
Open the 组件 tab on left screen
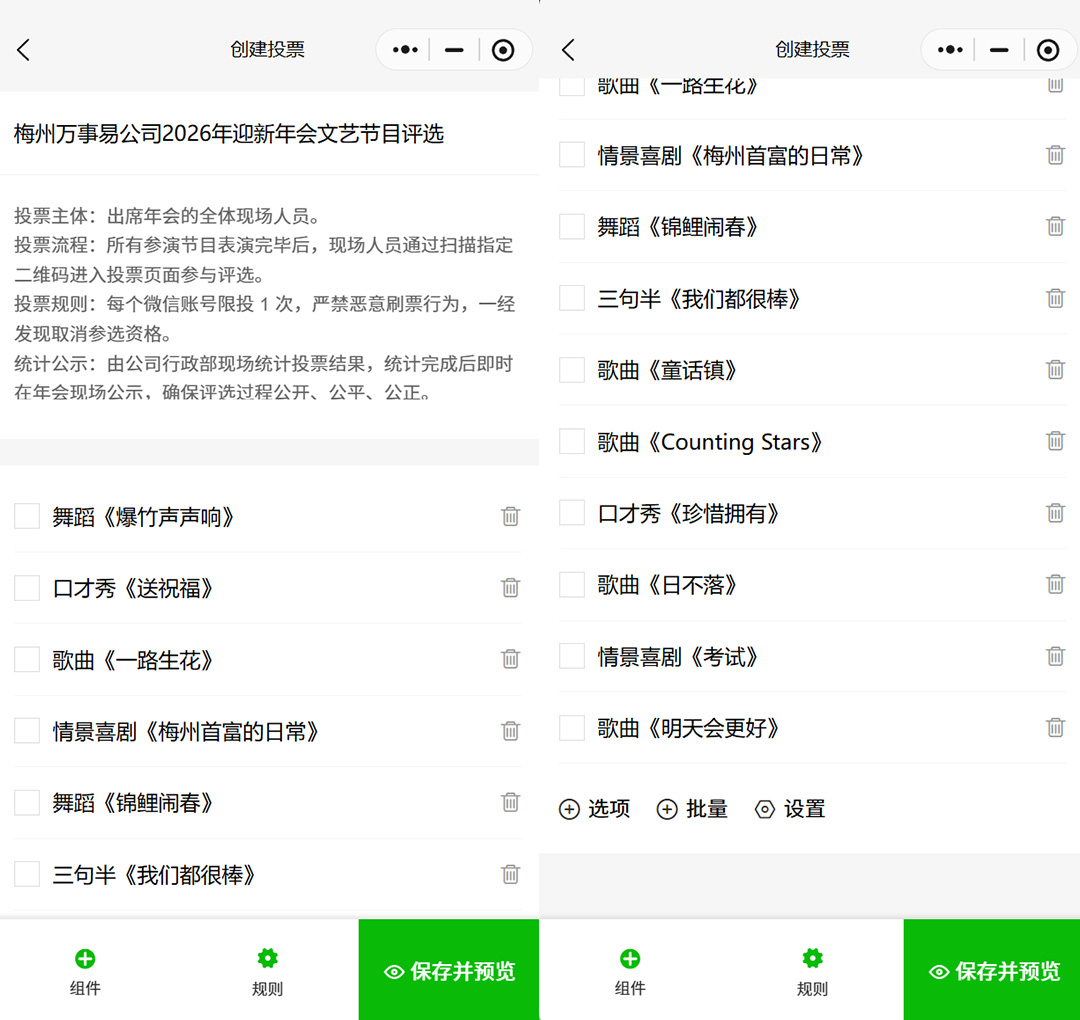point(85,971)
